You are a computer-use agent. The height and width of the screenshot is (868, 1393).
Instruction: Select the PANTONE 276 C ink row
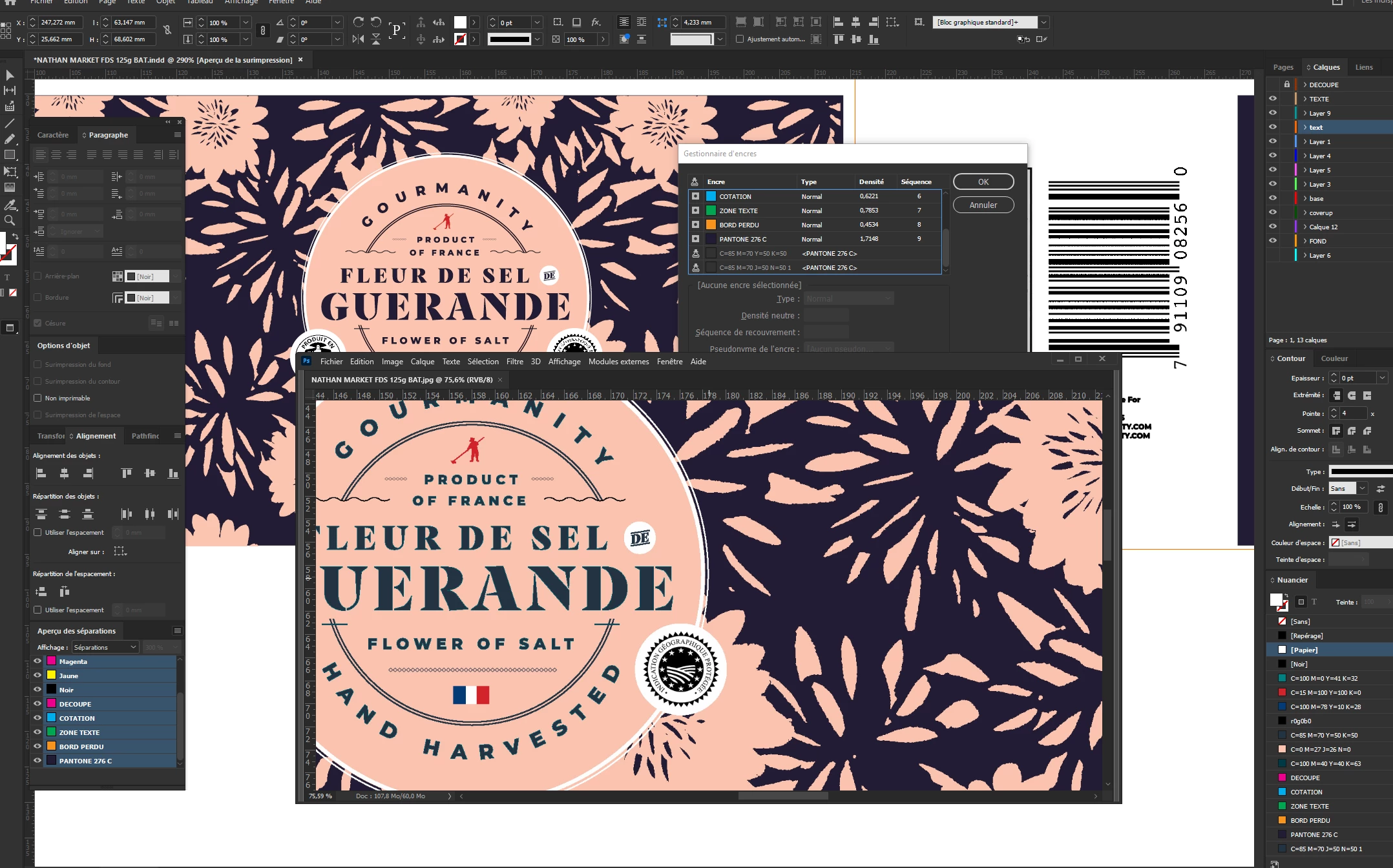[743, 239]
